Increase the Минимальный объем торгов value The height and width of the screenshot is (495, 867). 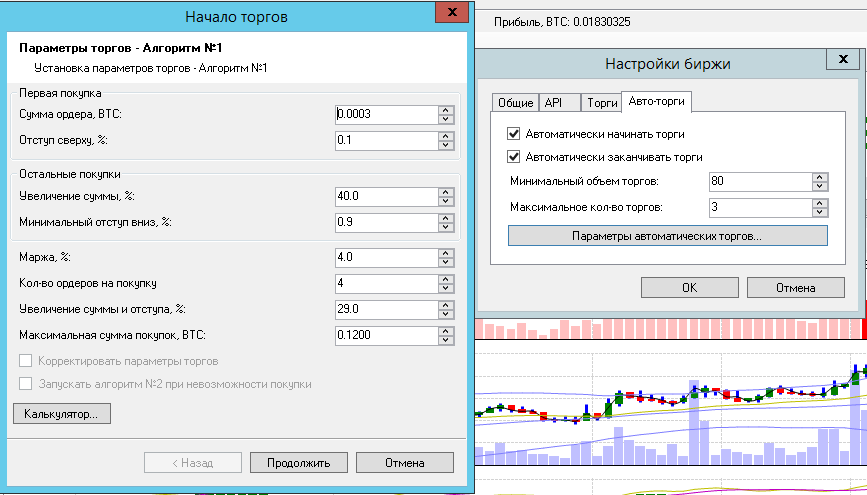[819, 177]
